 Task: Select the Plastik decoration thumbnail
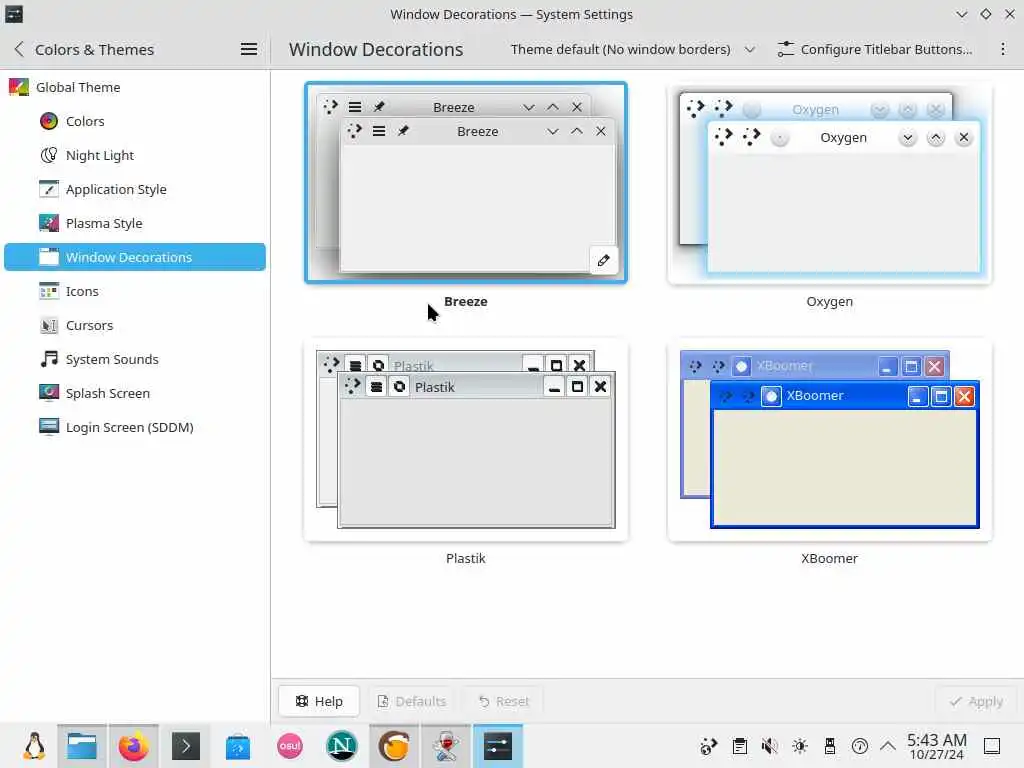(x=466, y=440)
